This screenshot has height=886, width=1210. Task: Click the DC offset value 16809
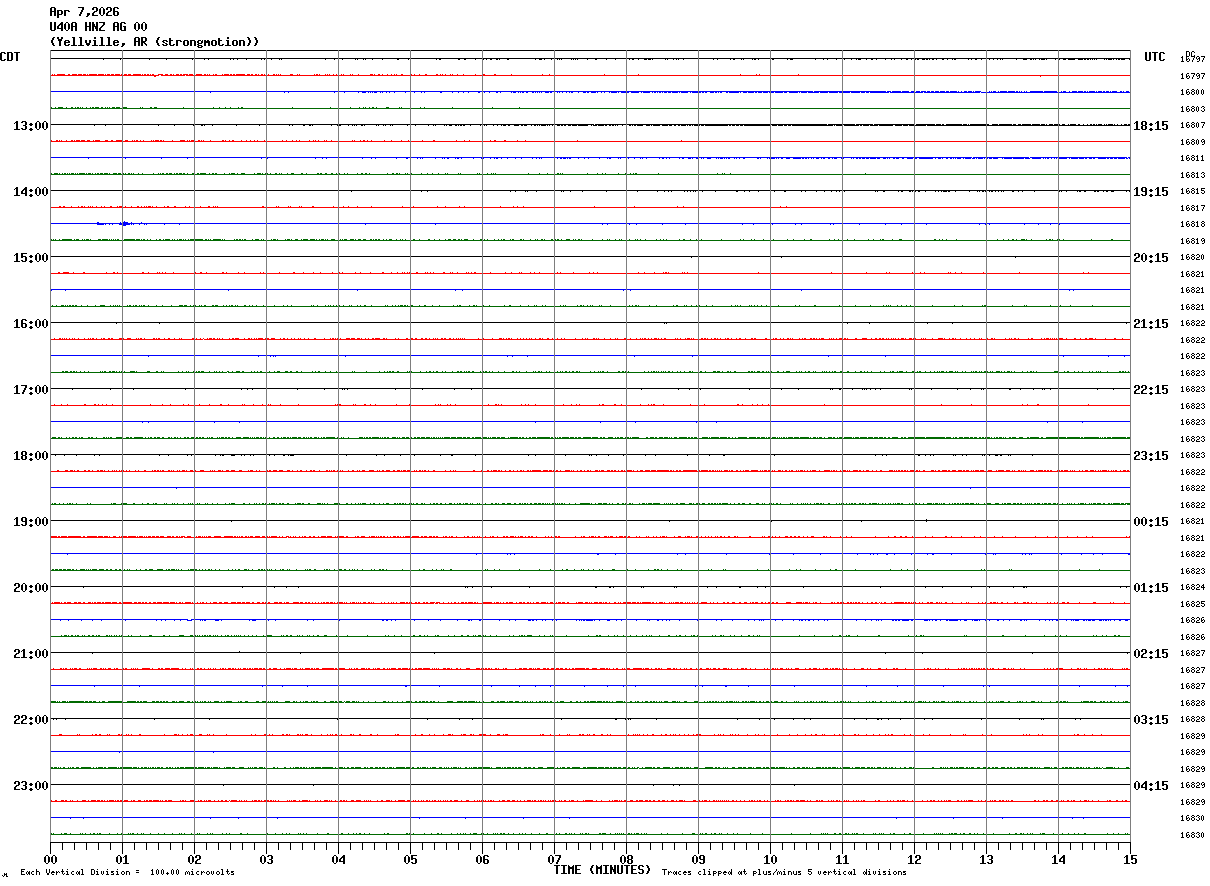(1192, 143)
